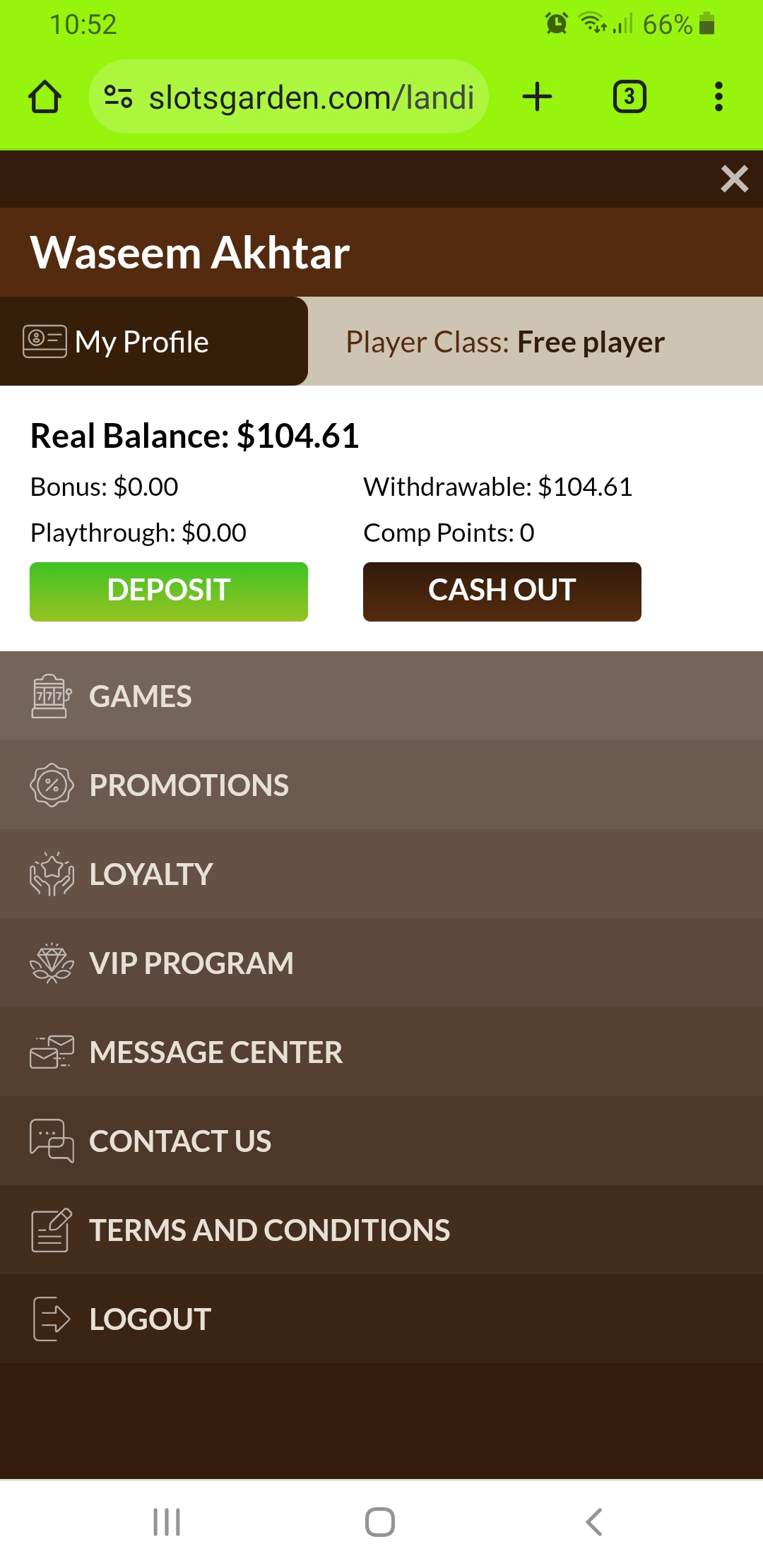This screenshot has width=763, height=1568.
Task: Open the browser three-dot menu
Action: point(718,97)
